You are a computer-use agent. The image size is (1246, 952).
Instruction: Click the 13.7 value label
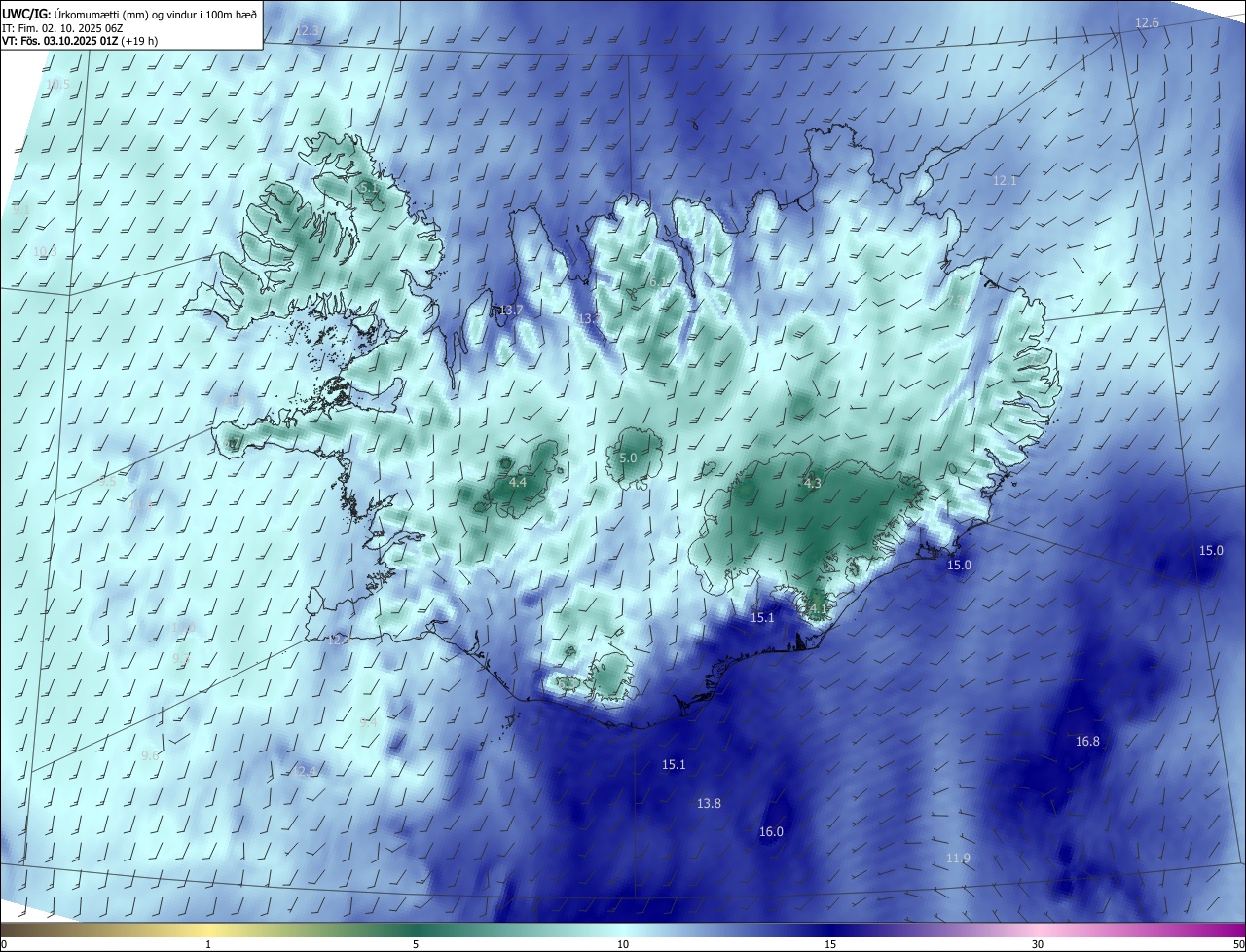(511, 311)
